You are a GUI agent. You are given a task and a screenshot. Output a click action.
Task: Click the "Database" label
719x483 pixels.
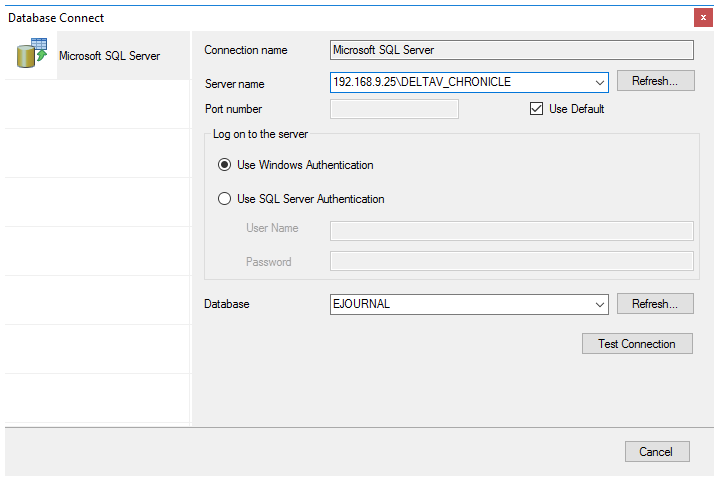(227, 304)
